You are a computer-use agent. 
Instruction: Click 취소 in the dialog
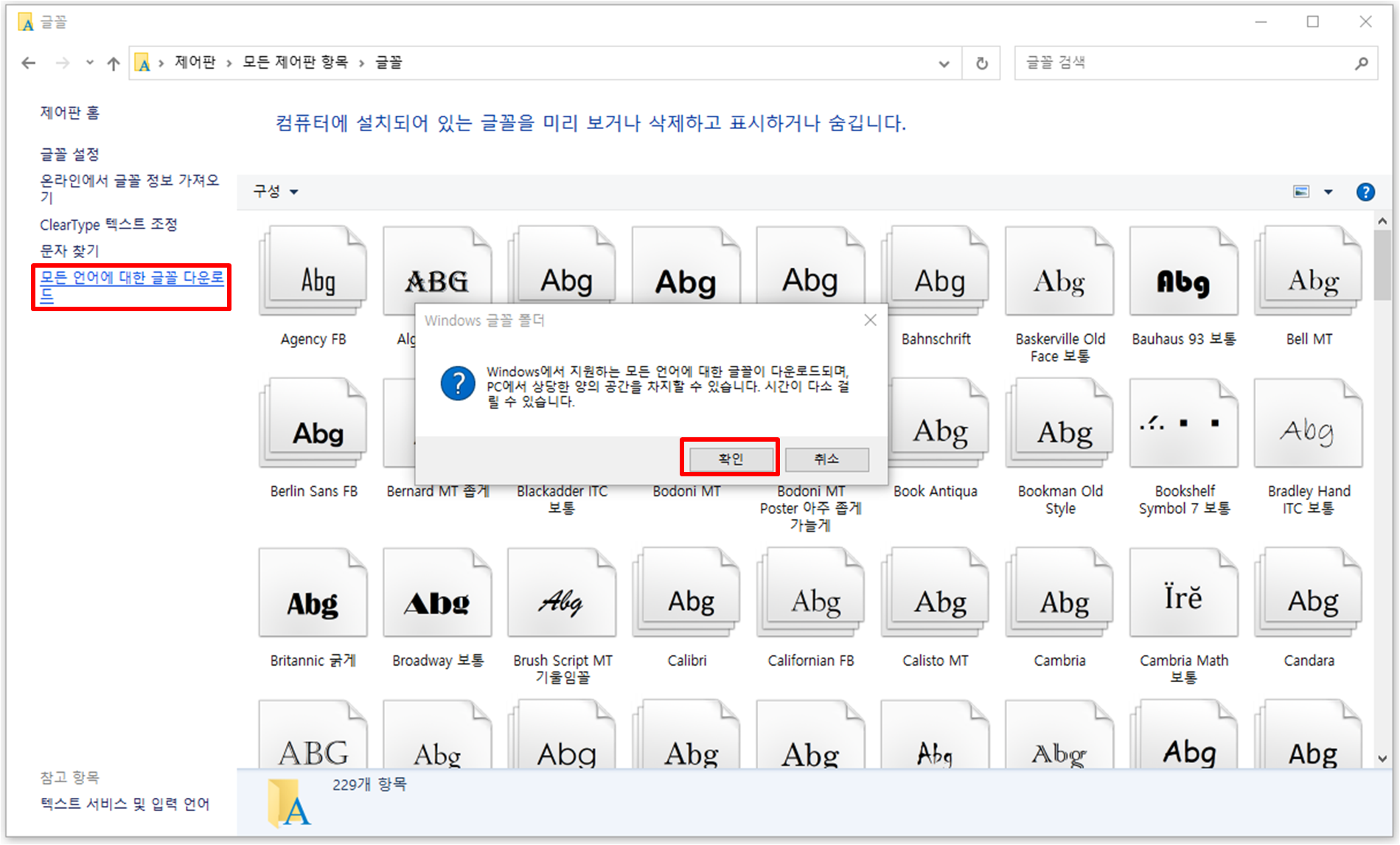point(826,459)
